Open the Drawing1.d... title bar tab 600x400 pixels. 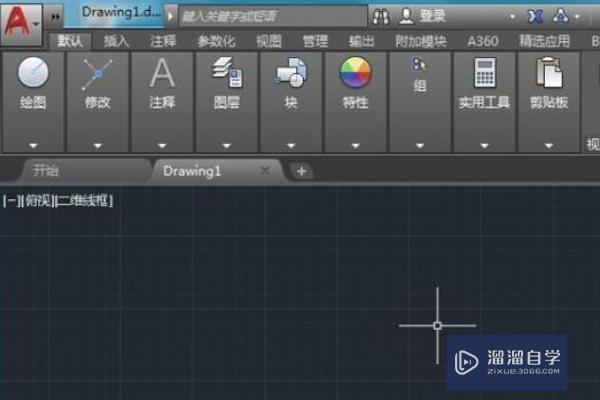point(115,14)
